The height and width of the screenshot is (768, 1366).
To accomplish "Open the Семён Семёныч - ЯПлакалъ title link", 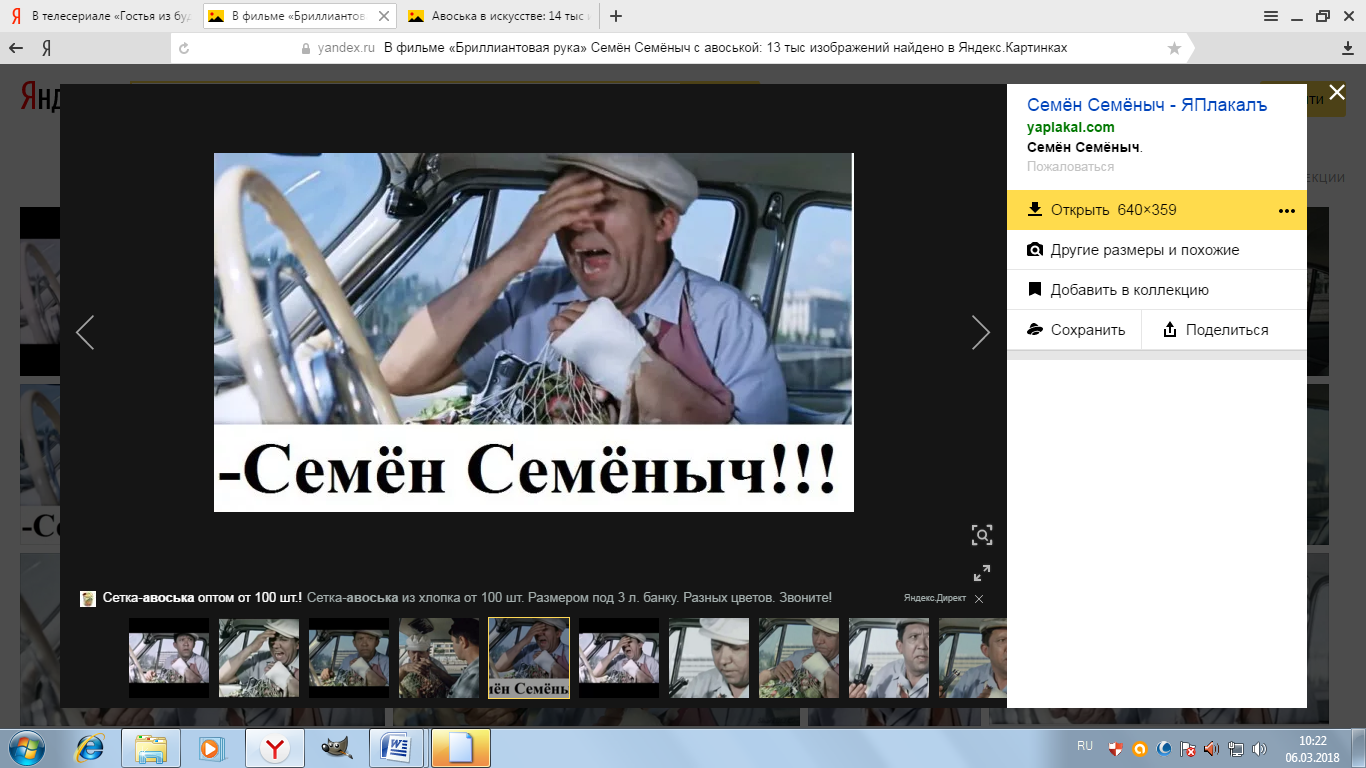I will coord(1147,105).
